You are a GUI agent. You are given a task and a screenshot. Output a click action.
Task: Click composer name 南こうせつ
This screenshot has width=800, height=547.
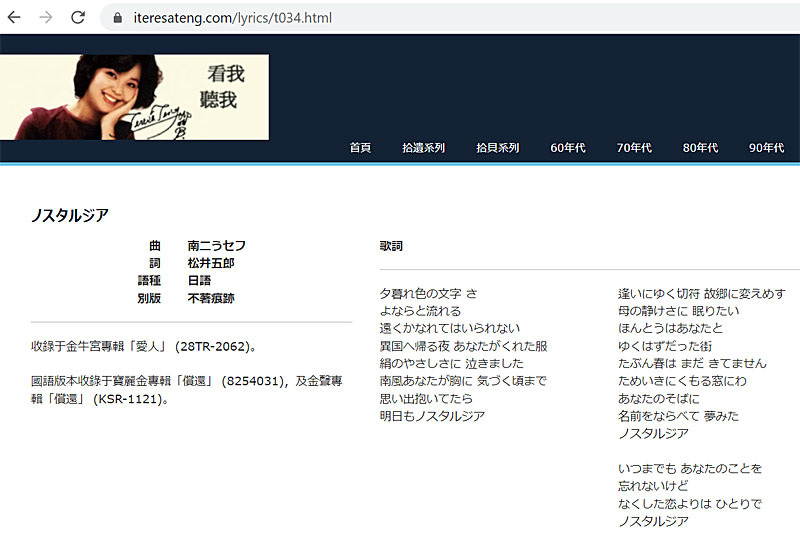coord(217,245)
